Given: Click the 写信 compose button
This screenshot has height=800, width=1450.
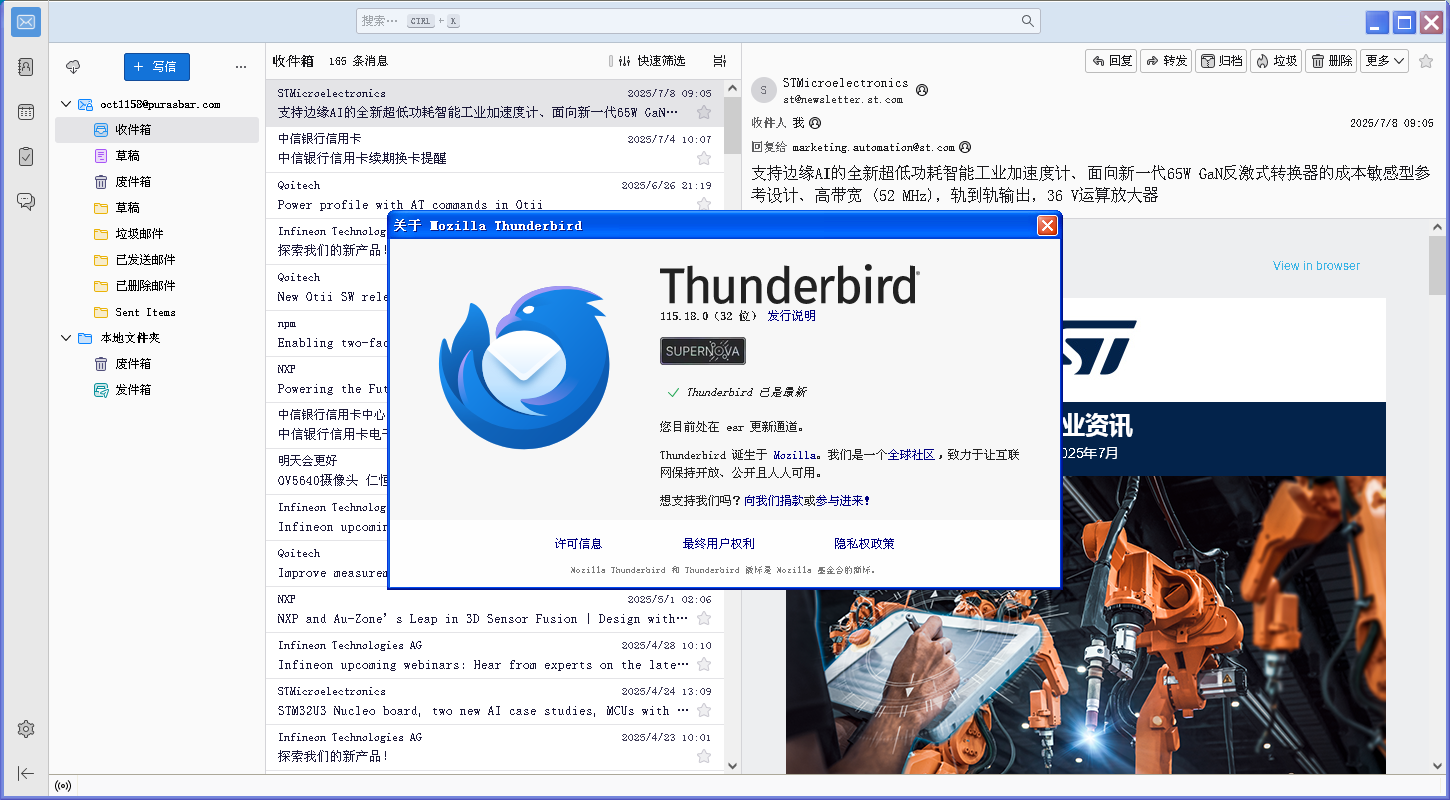Looking at the screenshot, I should coord(157,67).
